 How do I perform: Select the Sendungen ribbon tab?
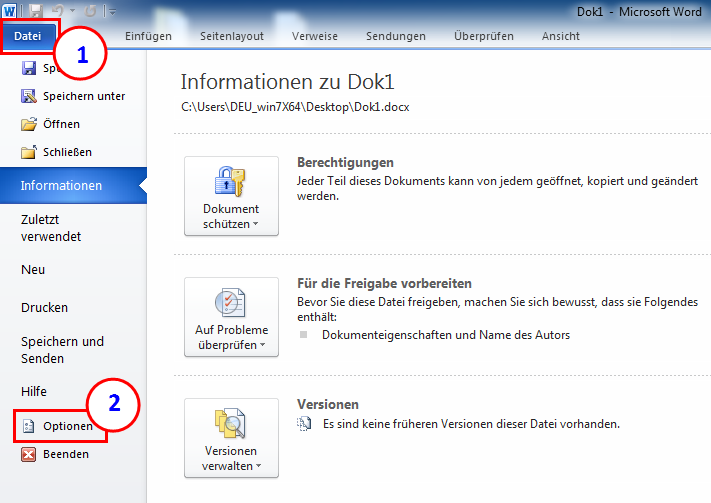[396, 36]
